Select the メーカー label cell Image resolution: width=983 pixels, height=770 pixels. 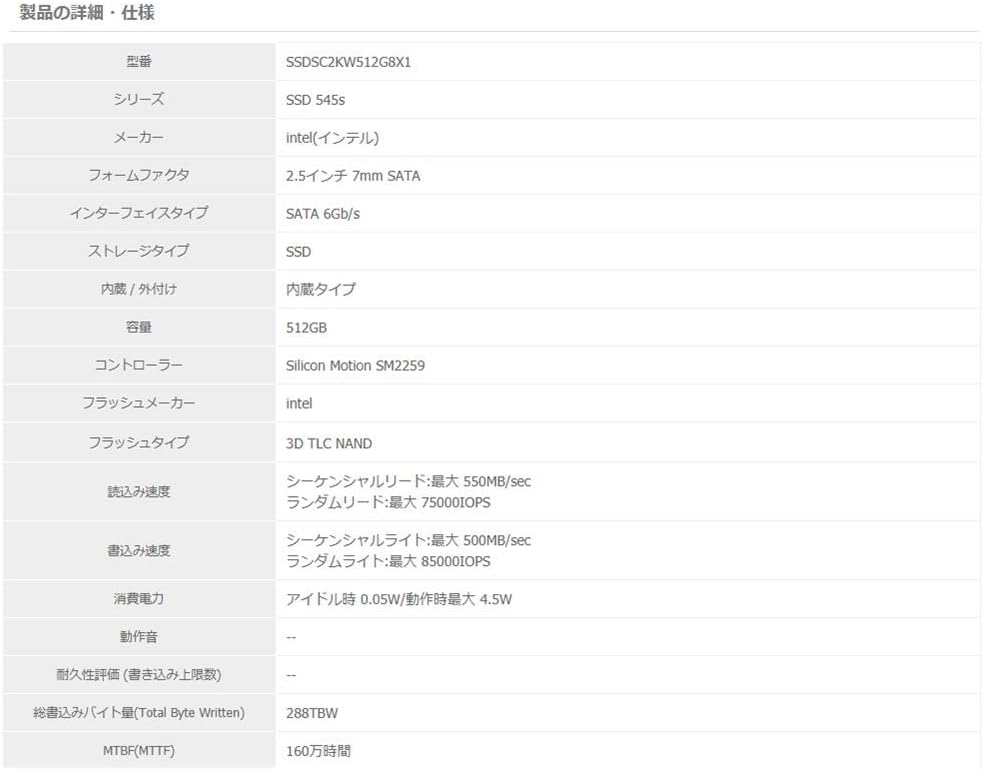139,137
